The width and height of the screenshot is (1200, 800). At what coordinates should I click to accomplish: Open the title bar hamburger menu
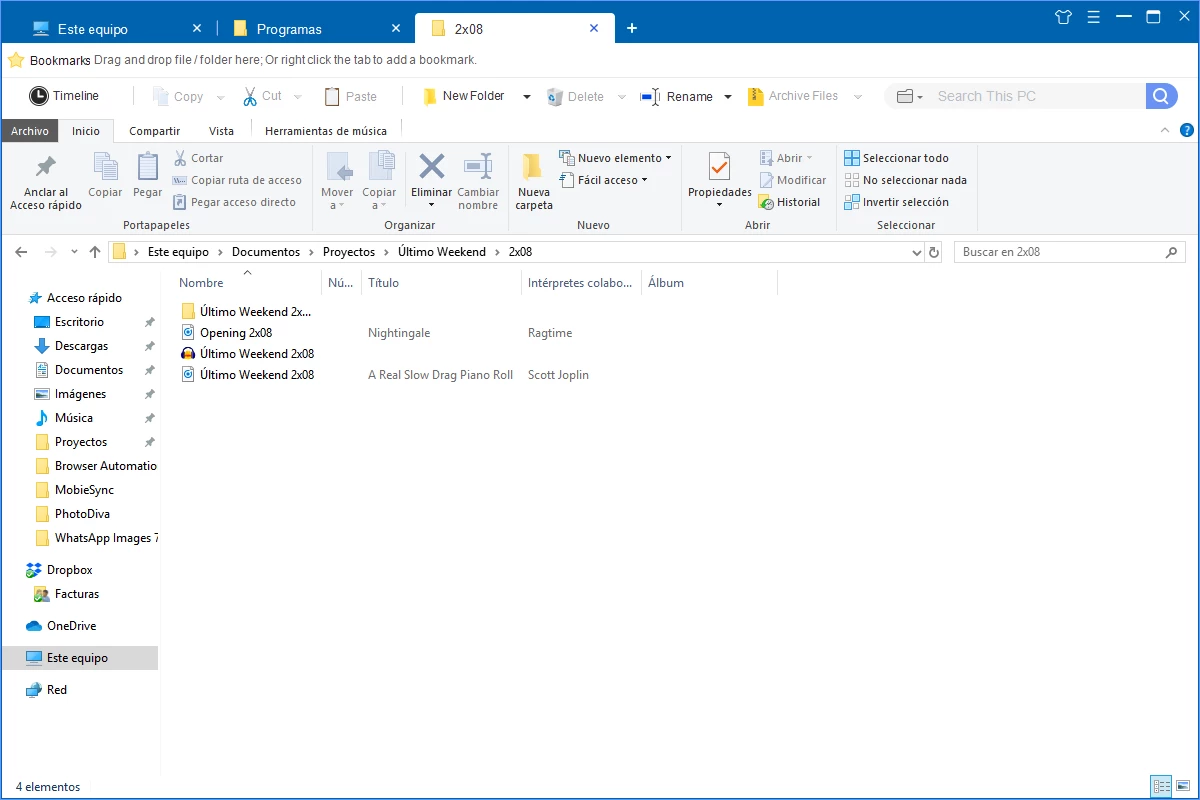[1093, 16]
